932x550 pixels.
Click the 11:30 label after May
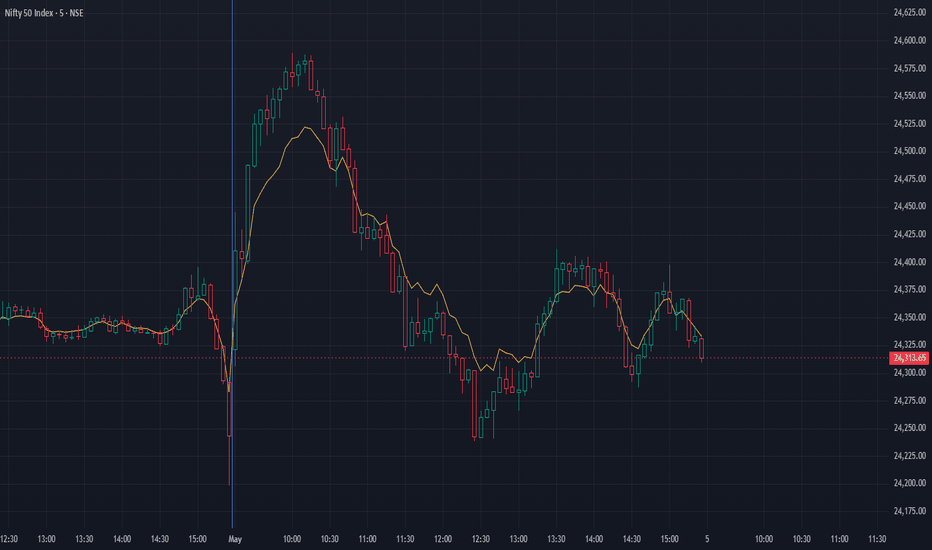pos(405,539)
